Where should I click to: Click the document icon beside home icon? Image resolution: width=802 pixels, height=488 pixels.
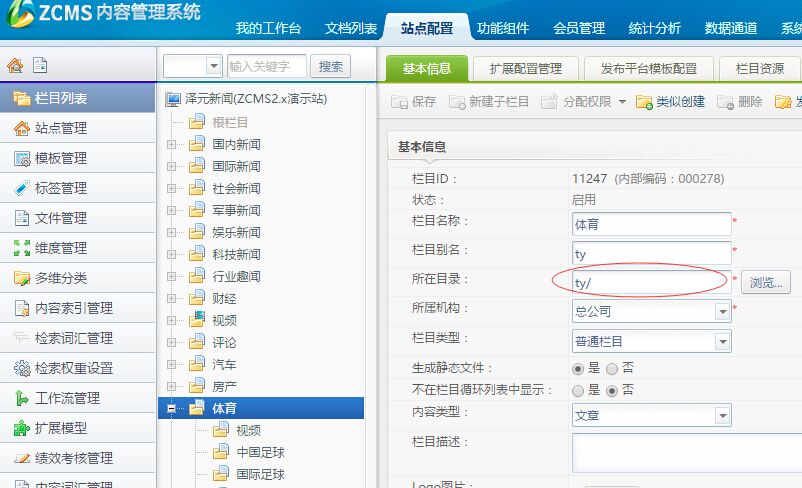point(40,66)
